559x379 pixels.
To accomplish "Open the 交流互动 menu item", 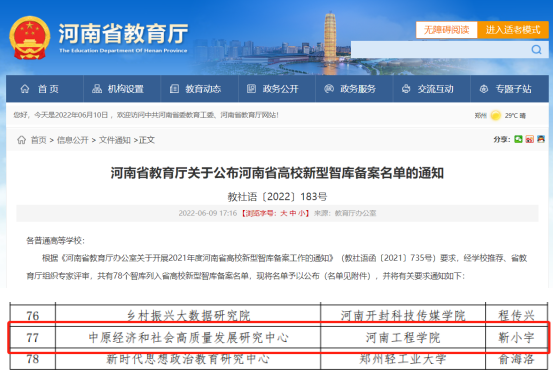I will 431,89.
